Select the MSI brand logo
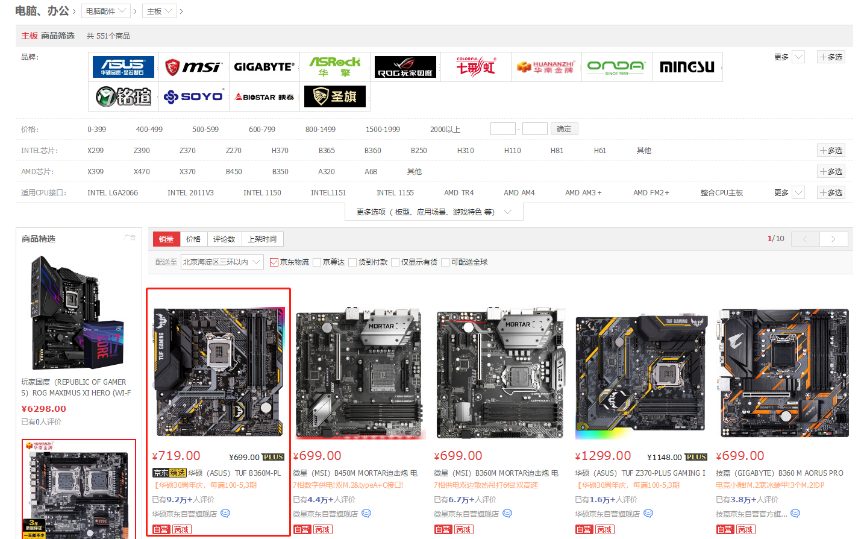Image resolution: width=867 pixels, height=539 pixels. [x=194, y=67]
